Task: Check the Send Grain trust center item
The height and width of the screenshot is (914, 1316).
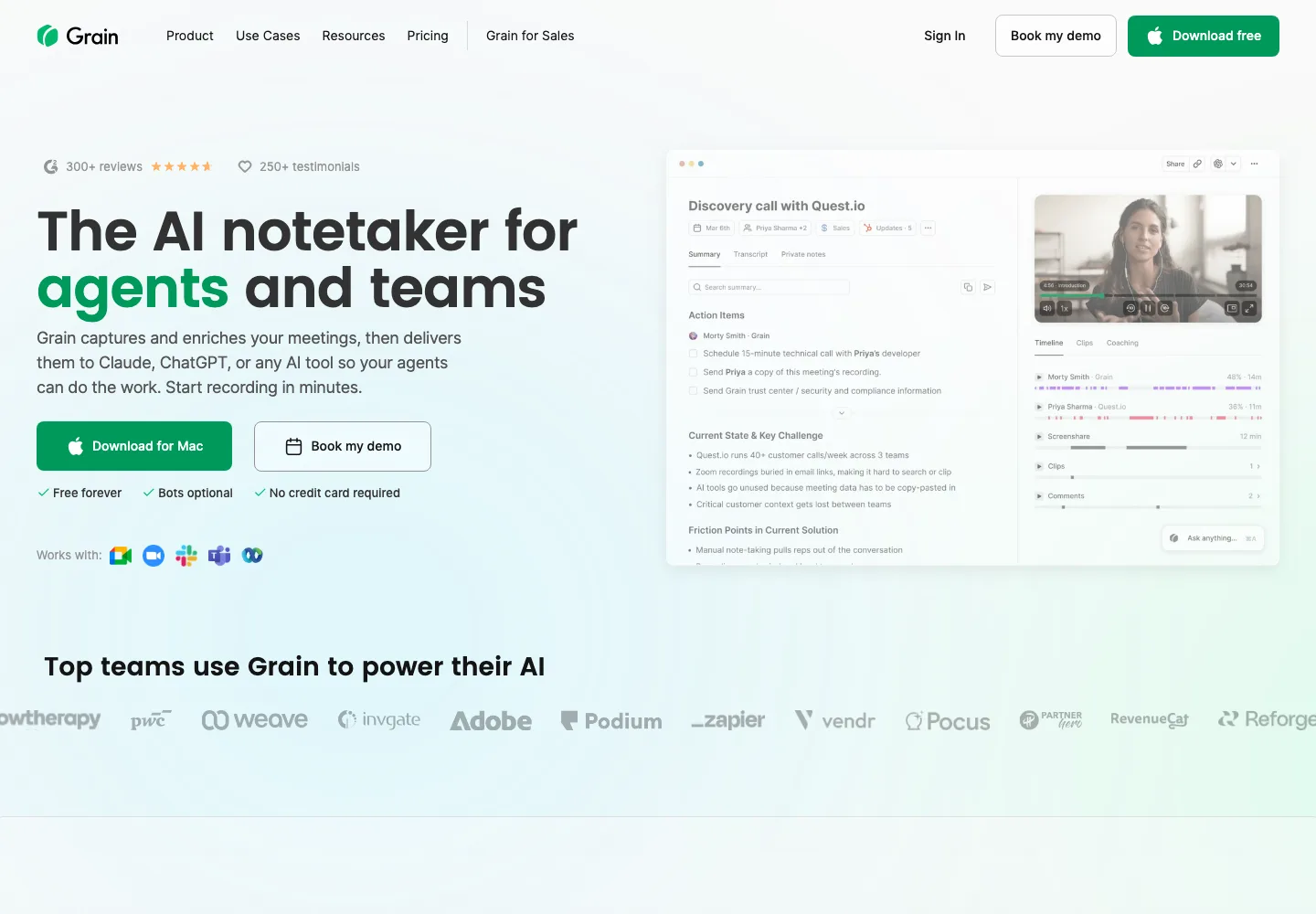Action: (693, 391)
